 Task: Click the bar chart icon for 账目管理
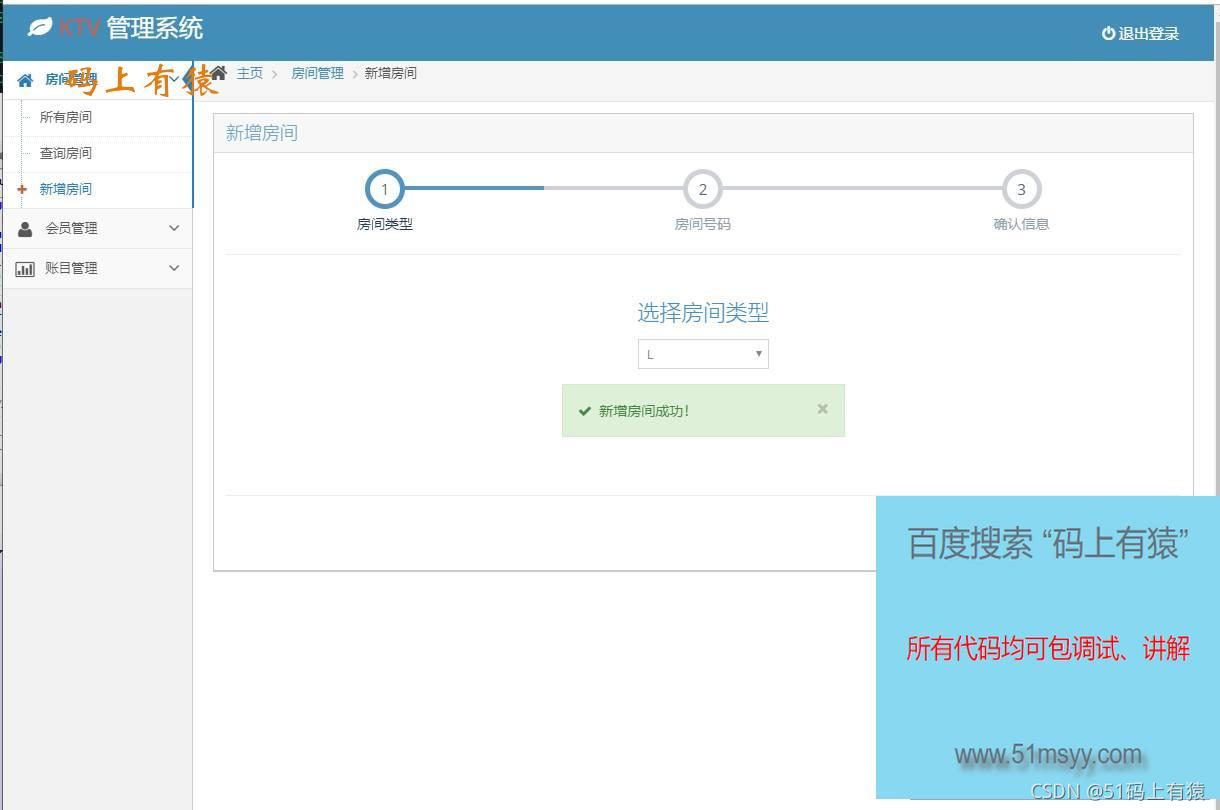(x=25, y=268)
